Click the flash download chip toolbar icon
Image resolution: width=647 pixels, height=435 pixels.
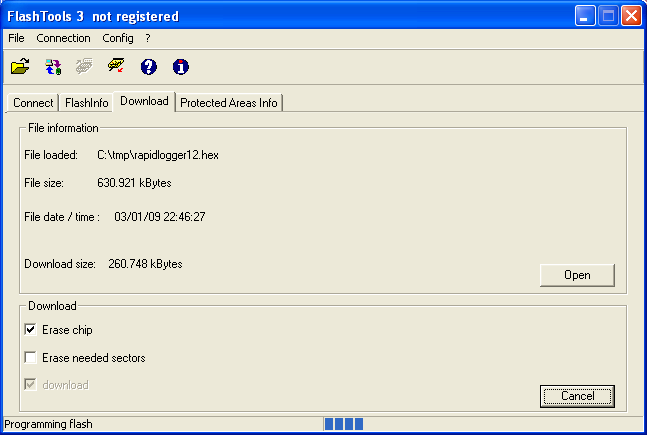click(116, 65)
